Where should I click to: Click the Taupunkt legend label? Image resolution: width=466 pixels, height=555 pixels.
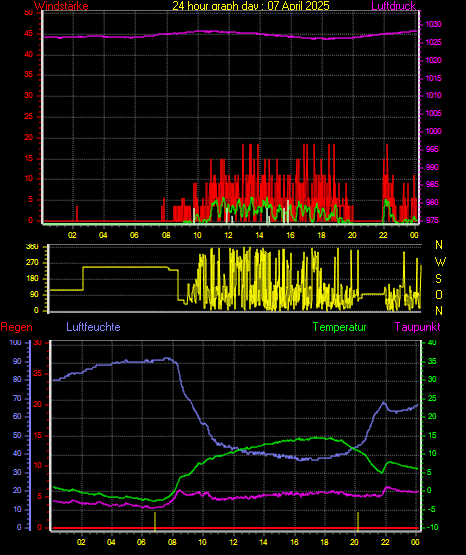(418, 327)
